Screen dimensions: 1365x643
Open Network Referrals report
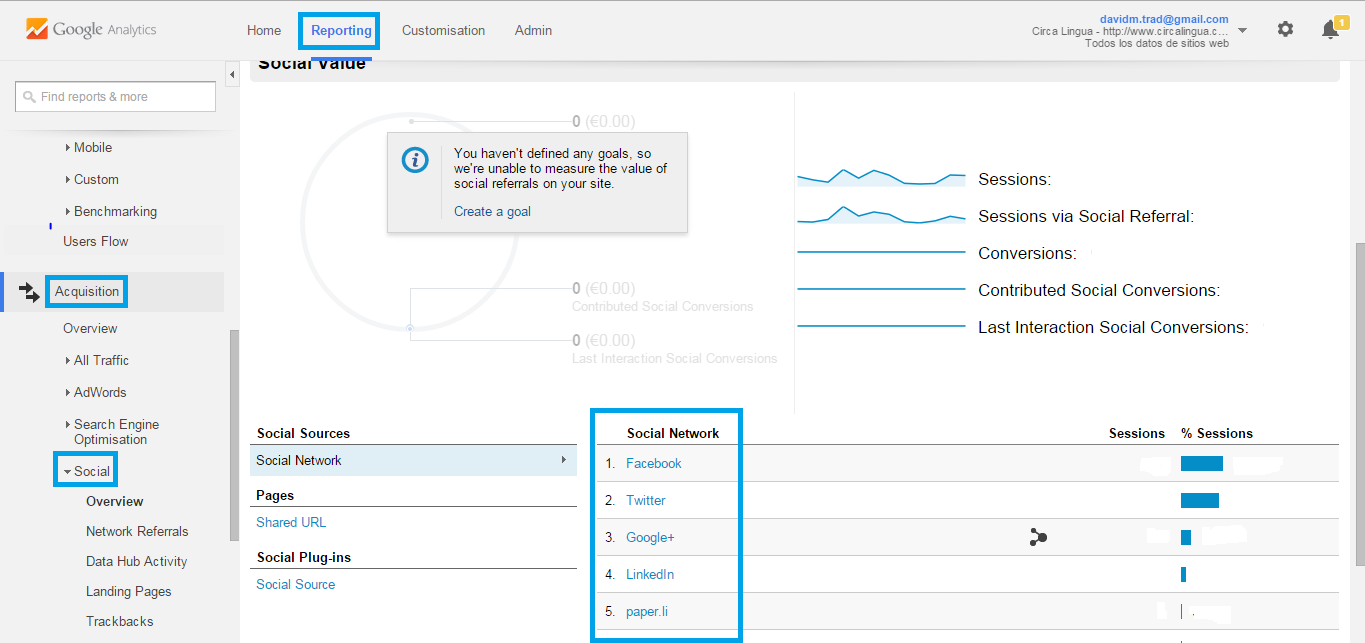tap(137, 531)
